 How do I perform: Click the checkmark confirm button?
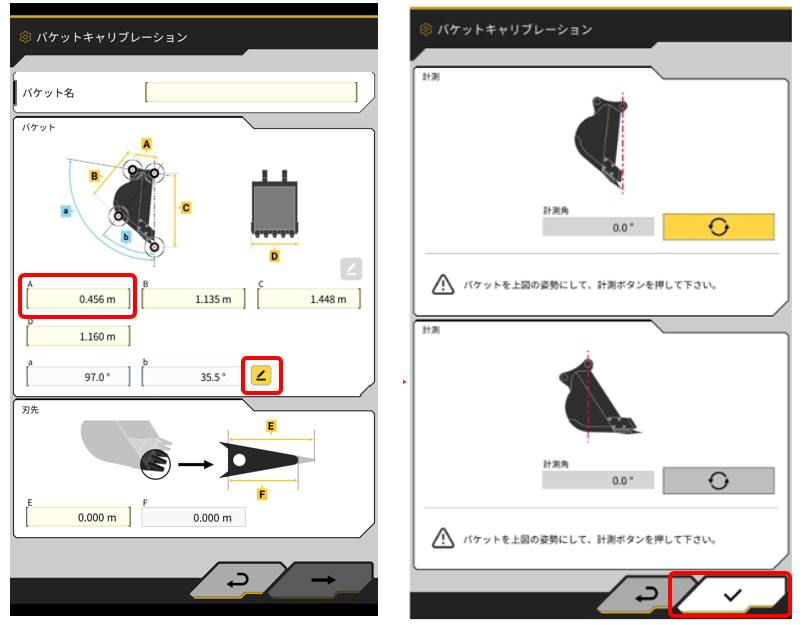[x=730, y=595]
